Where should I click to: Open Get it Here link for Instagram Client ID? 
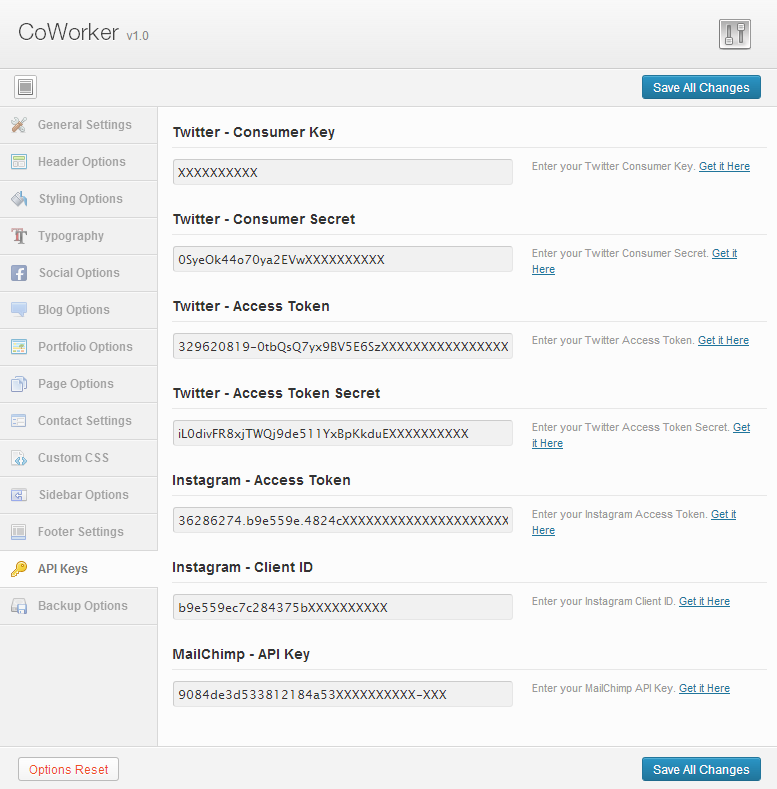pyautogui.click(x=704, y=602)
